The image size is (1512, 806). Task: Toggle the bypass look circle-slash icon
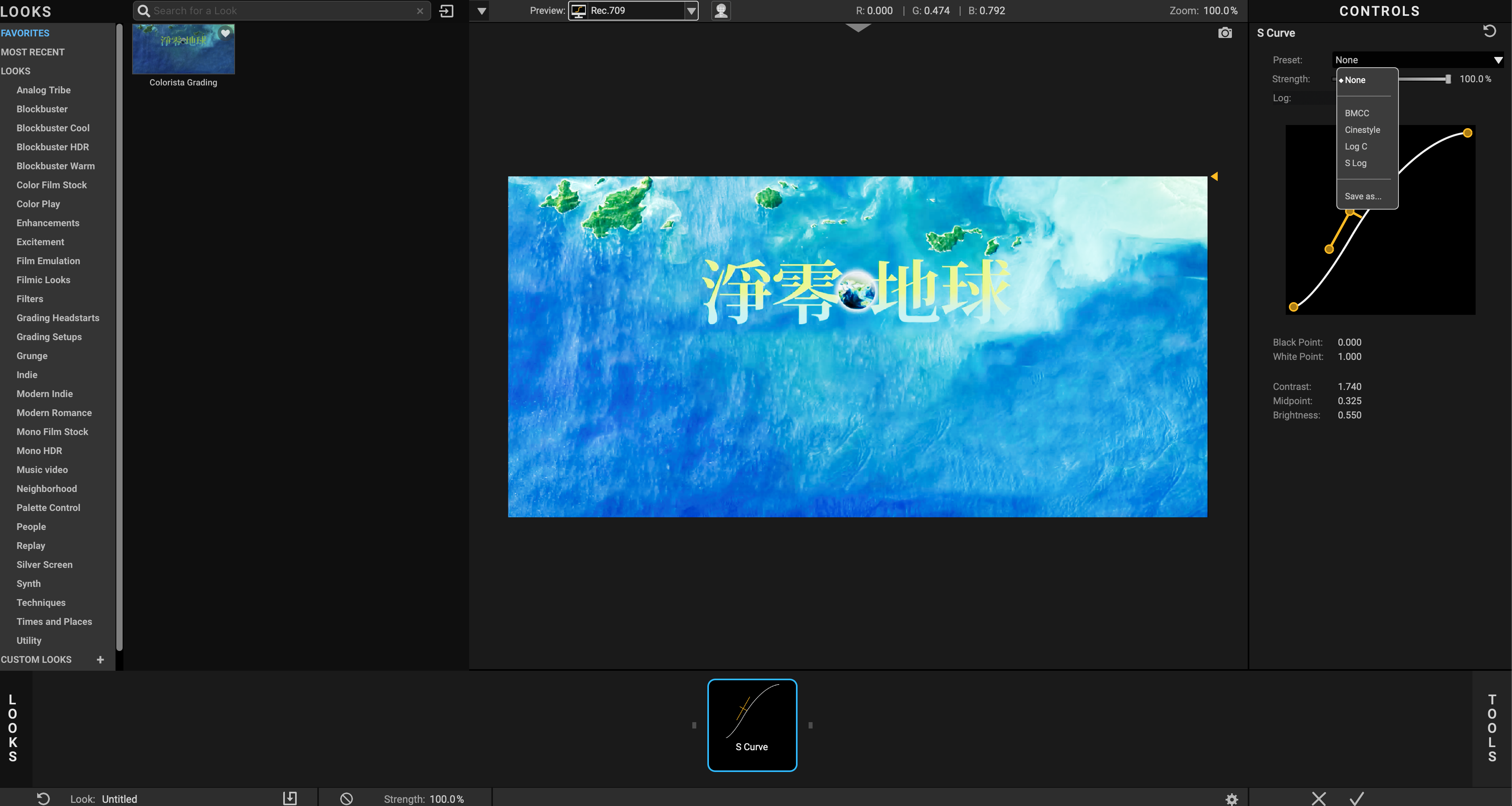(x=346, y=798)
